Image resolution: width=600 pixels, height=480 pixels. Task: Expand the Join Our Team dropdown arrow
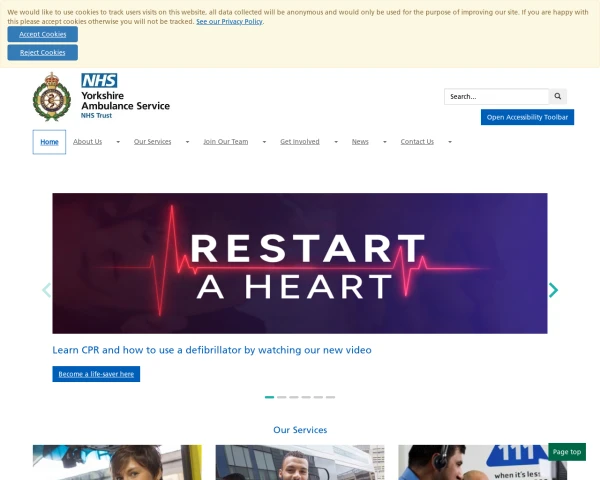coord(264,142)
